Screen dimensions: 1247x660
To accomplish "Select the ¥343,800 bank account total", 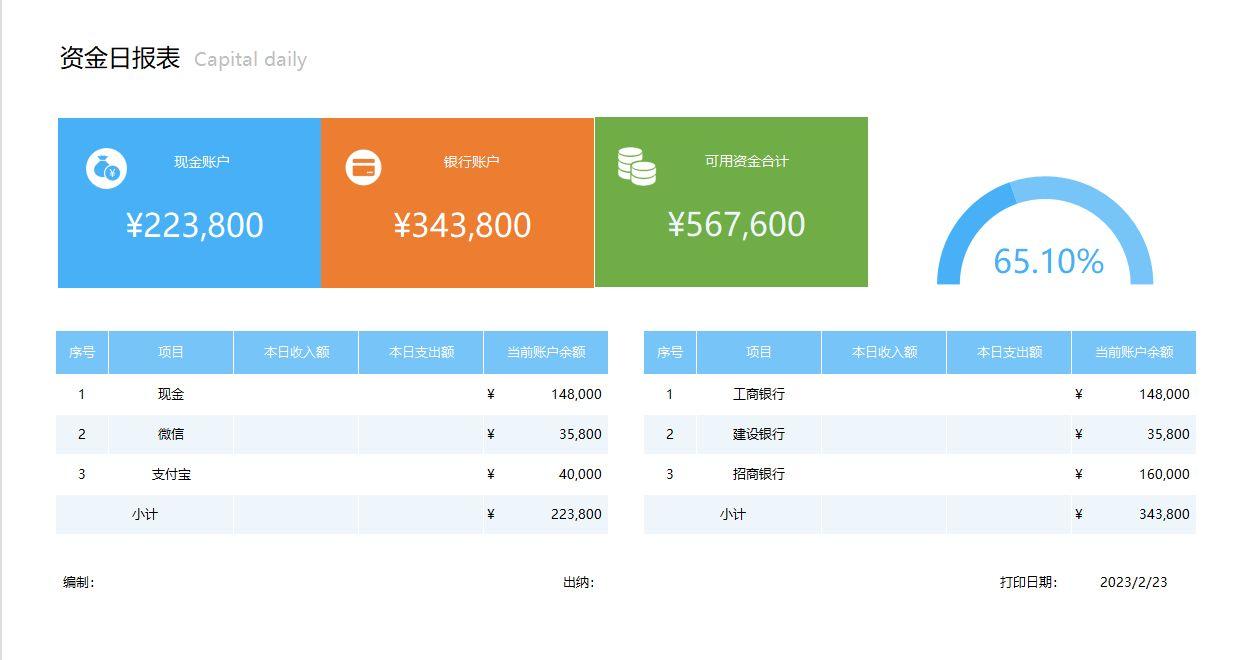I will point(462,225).
